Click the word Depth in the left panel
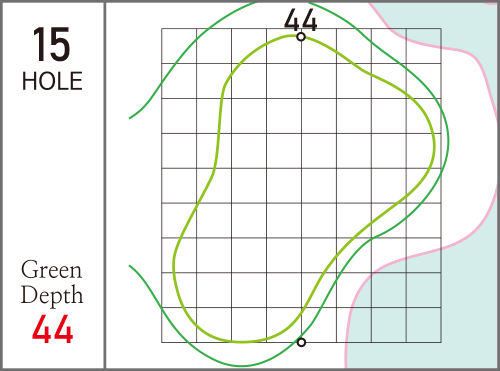This screenshot has height=371, width=500. point(52,295)
